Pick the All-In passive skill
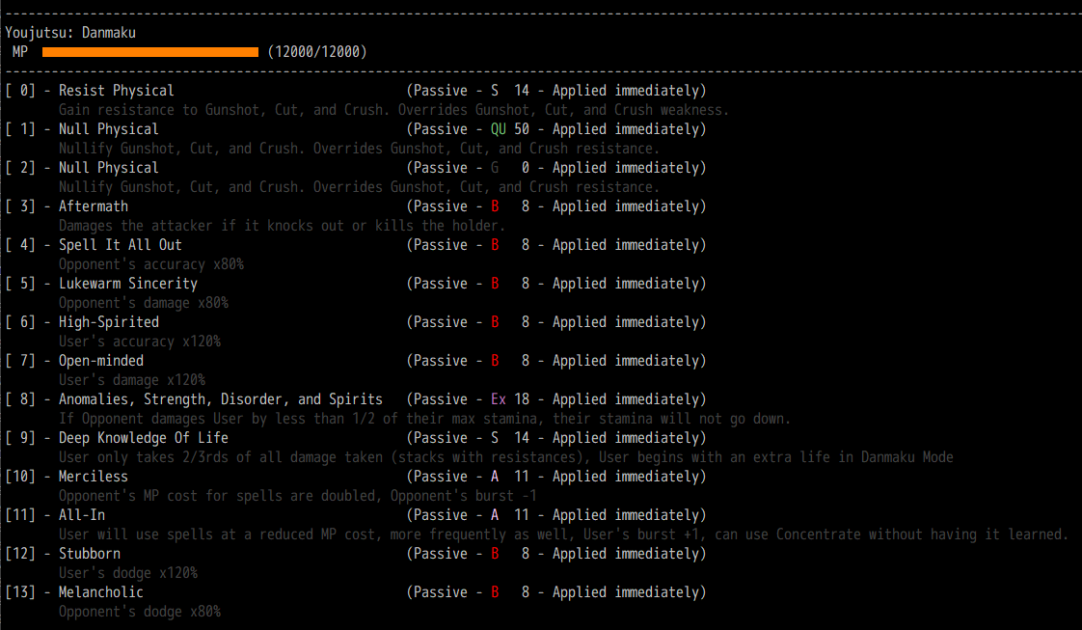 tap(356, 515)
